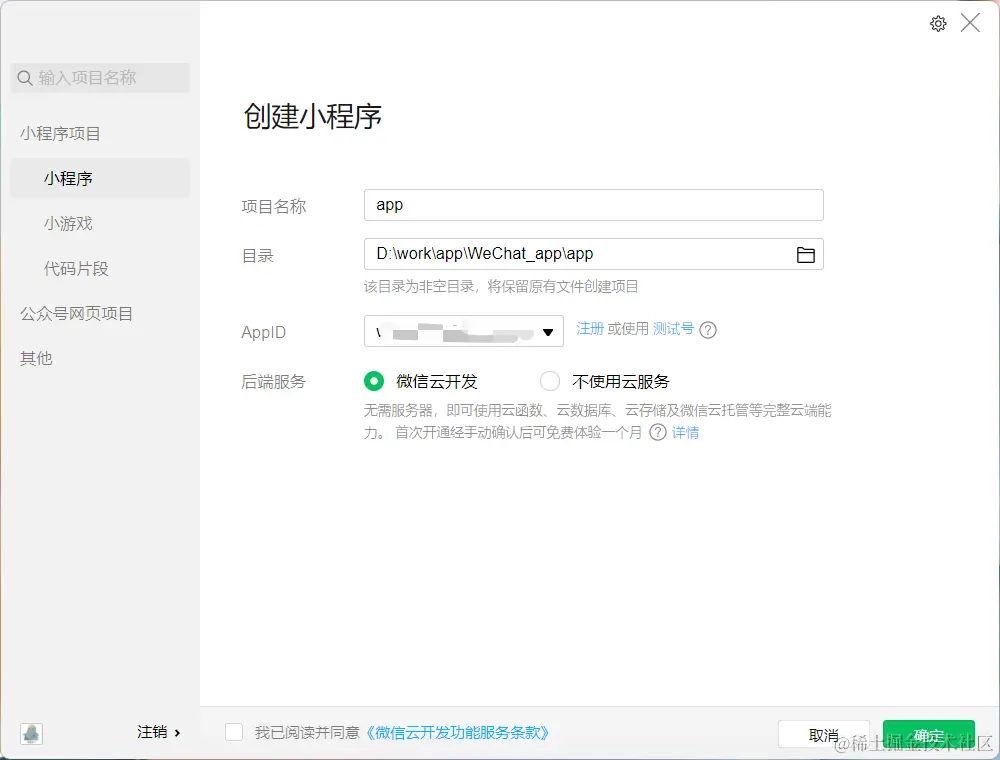1000x760 pixels.
Task: Open the AppID help question mark
Action: click(x=708, y=330)
